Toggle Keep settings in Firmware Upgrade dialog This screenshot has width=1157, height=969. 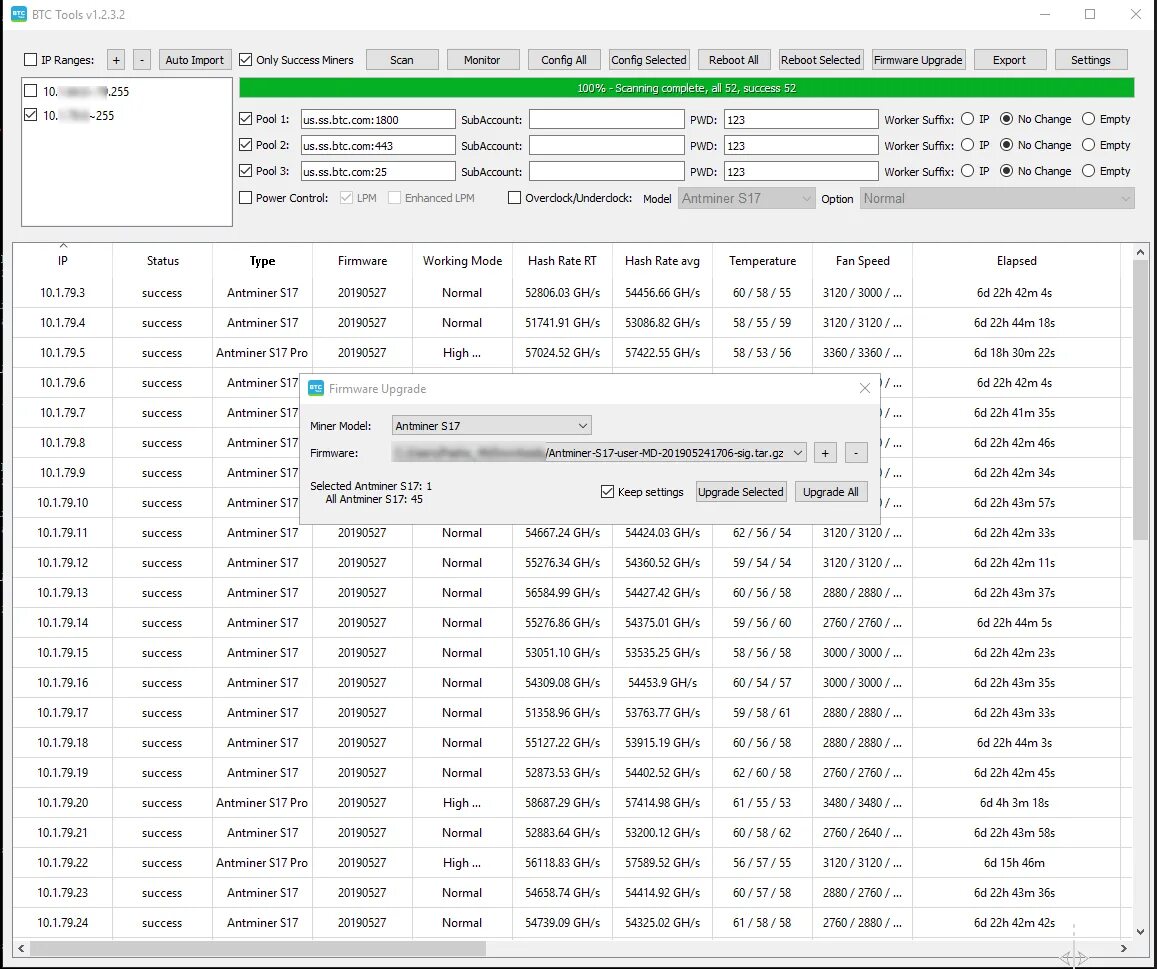point(607,492)
